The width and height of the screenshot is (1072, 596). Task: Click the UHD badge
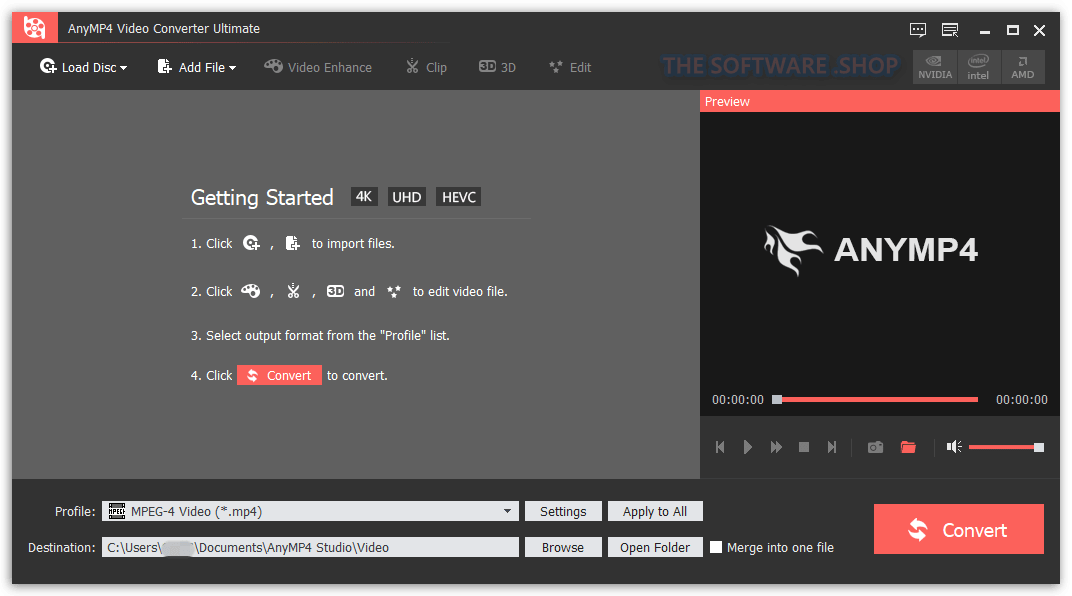tap(407, 197)
